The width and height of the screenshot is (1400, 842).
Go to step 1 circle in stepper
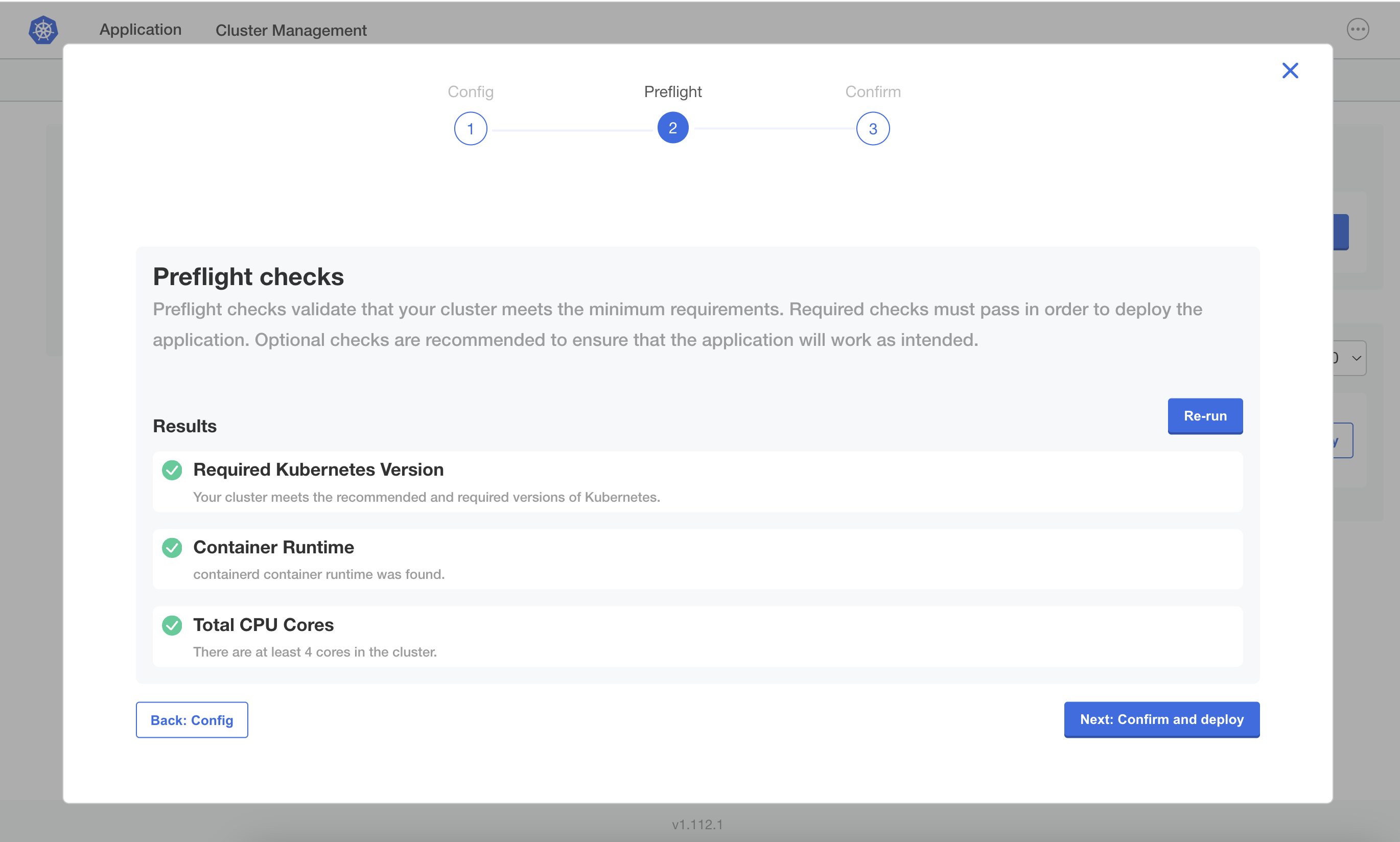click(x=470, y=129)
